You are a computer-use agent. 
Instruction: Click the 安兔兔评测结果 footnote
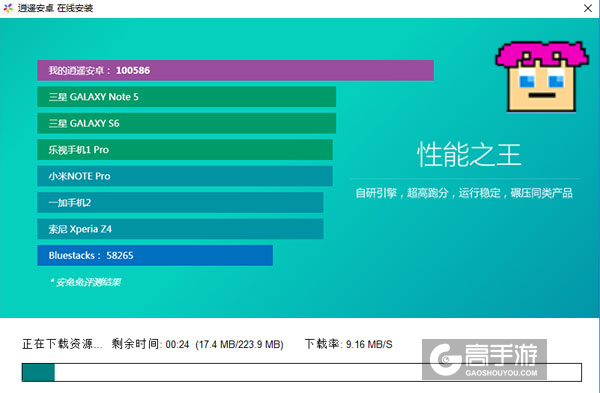[x=85, y=282]
